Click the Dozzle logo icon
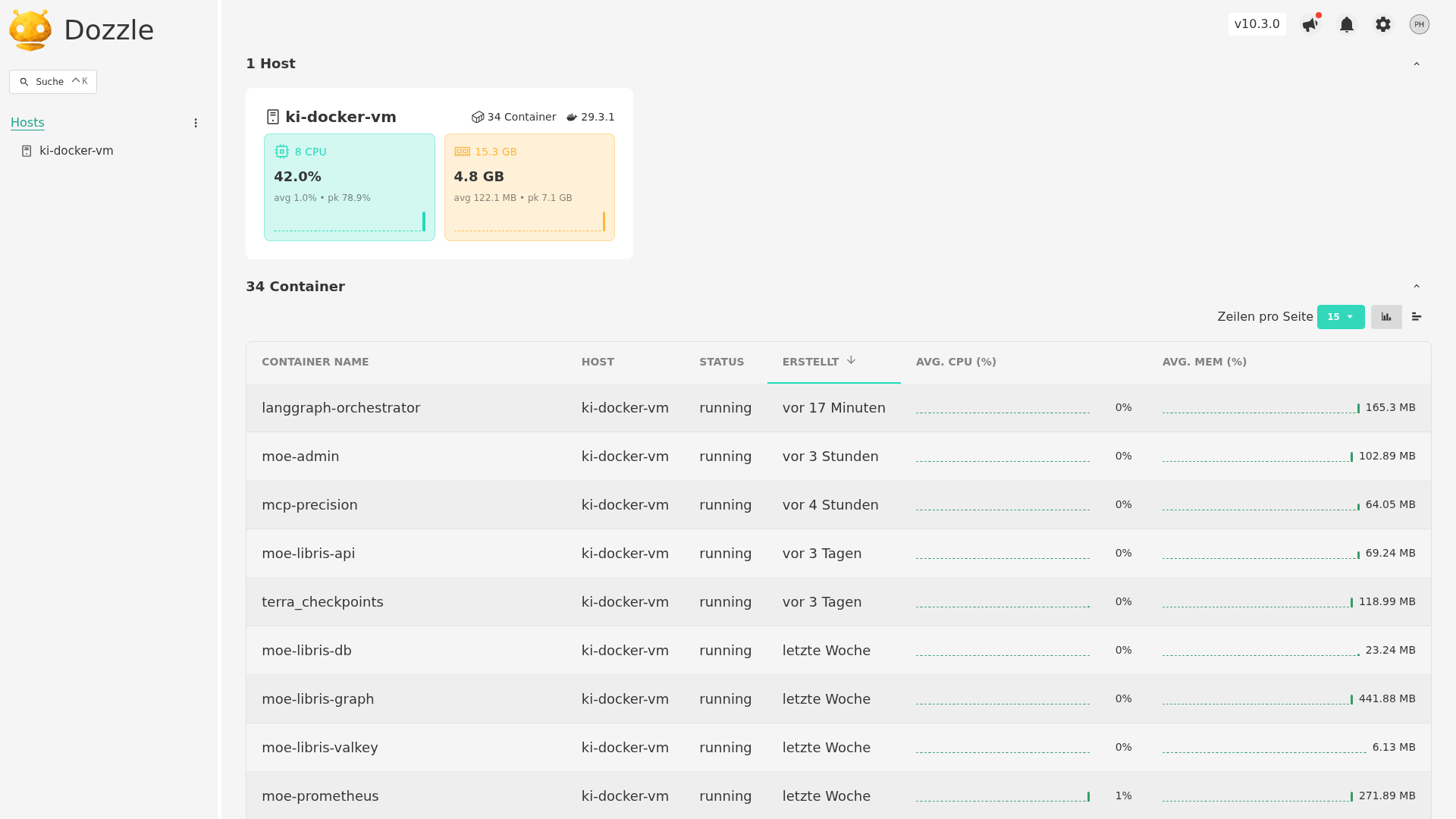This screenshot has width=1456, height=819. coord(30,30)
